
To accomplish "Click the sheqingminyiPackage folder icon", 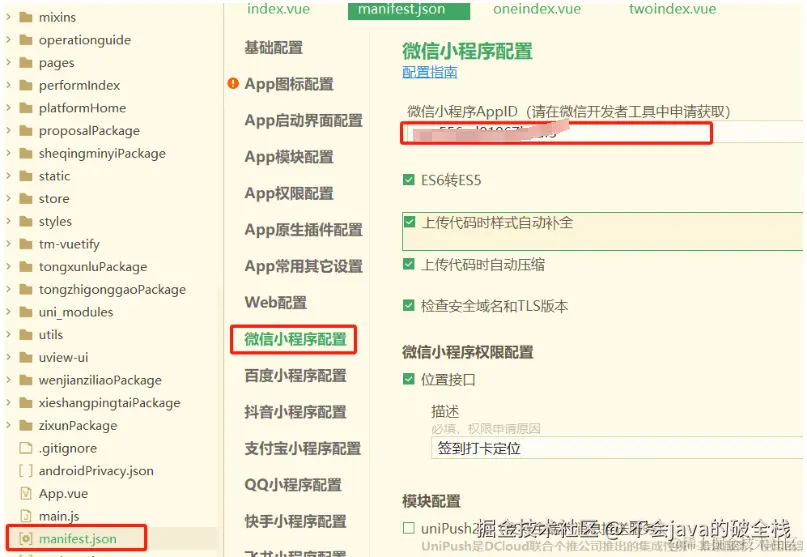I will coord(26,153).
